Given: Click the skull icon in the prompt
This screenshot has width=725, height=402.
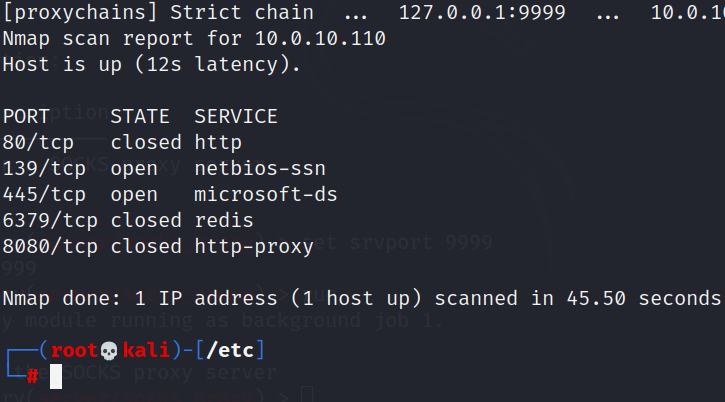Looking at the screenshot, I should 108,350.
